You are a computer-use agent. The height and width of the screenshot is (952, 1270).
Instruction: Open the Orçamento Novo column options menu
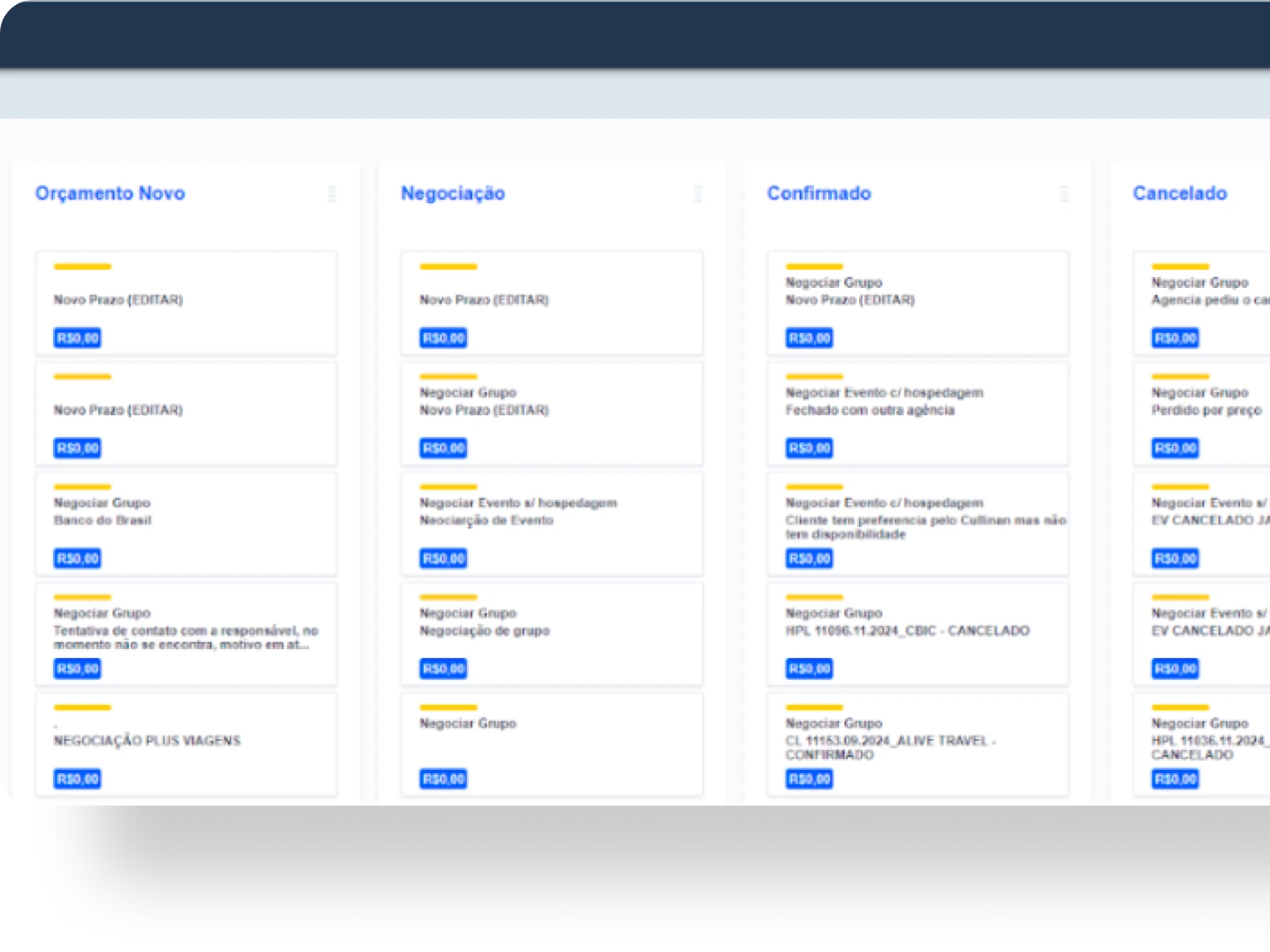coord(332,194)
